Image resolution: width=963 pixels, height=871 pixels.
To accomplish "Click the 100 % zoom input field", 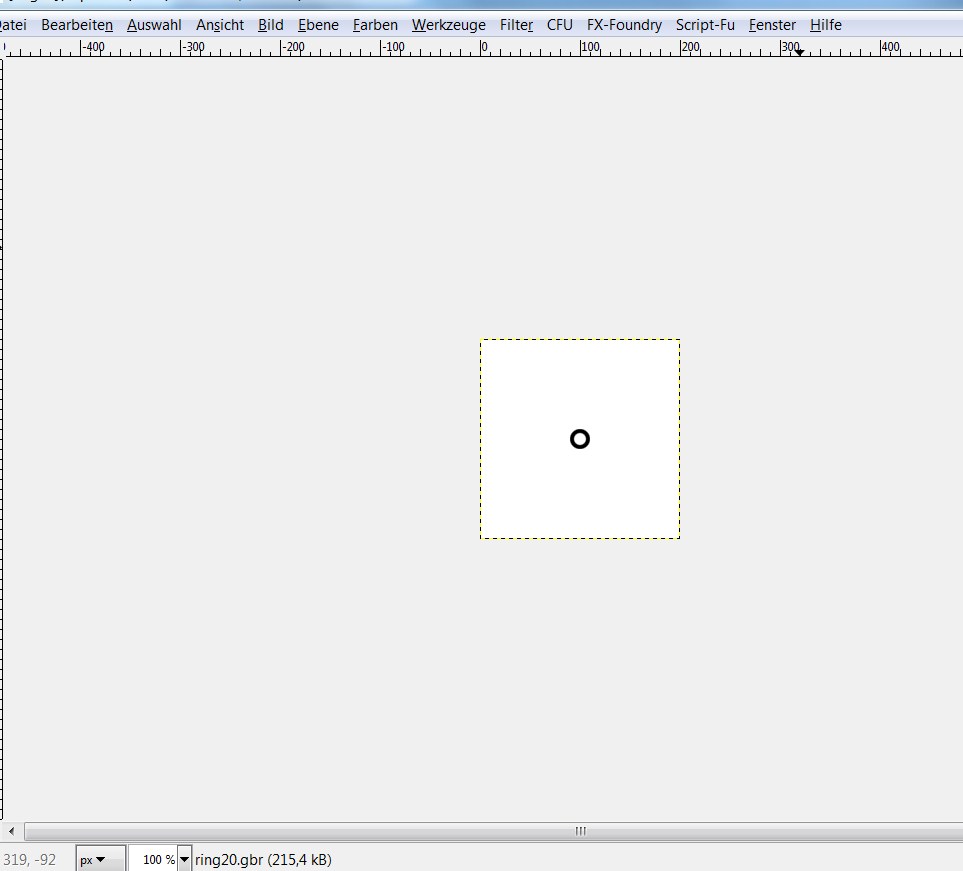I will coord(153,859).
